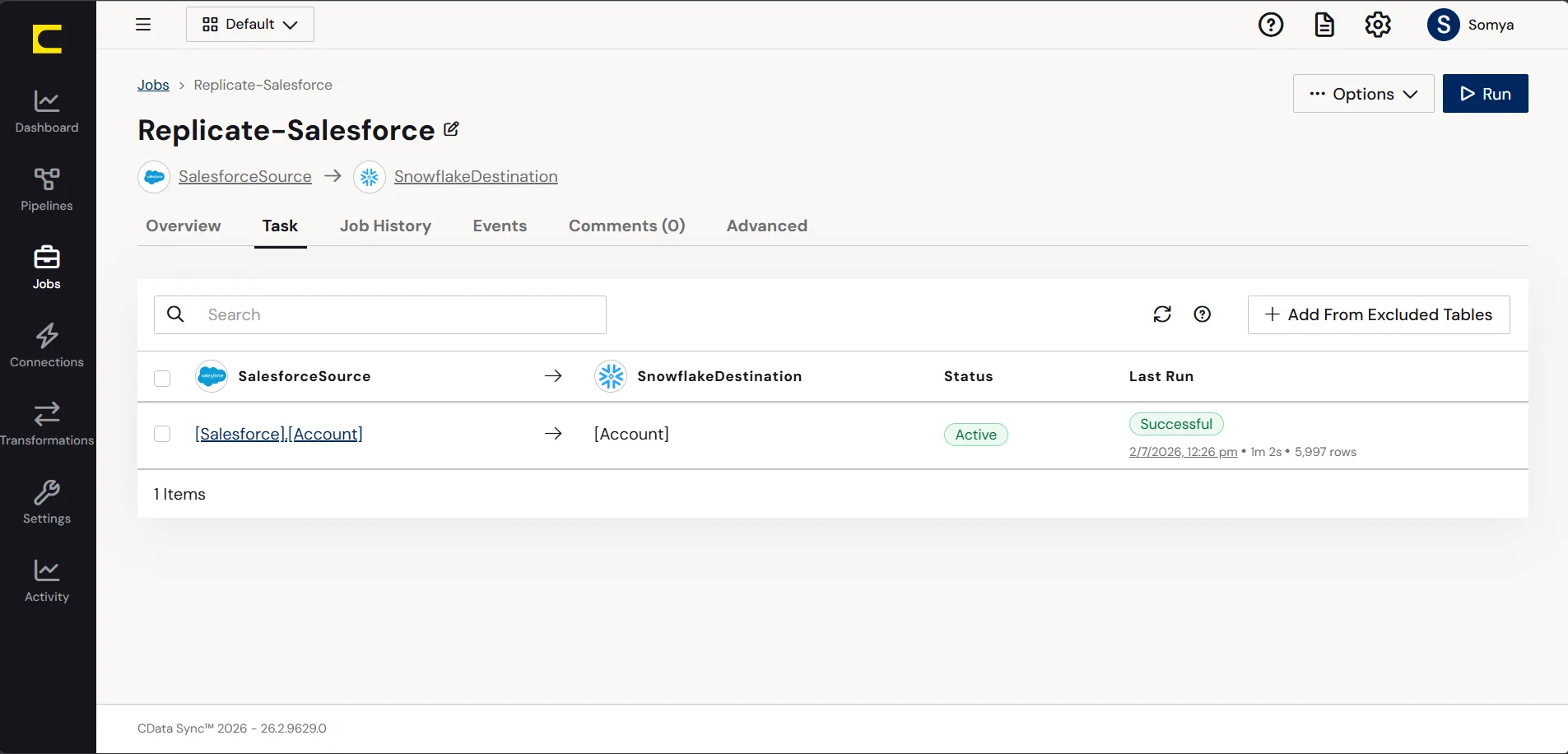Go to Pipelines in the sidebar

(x=47, y=190)
